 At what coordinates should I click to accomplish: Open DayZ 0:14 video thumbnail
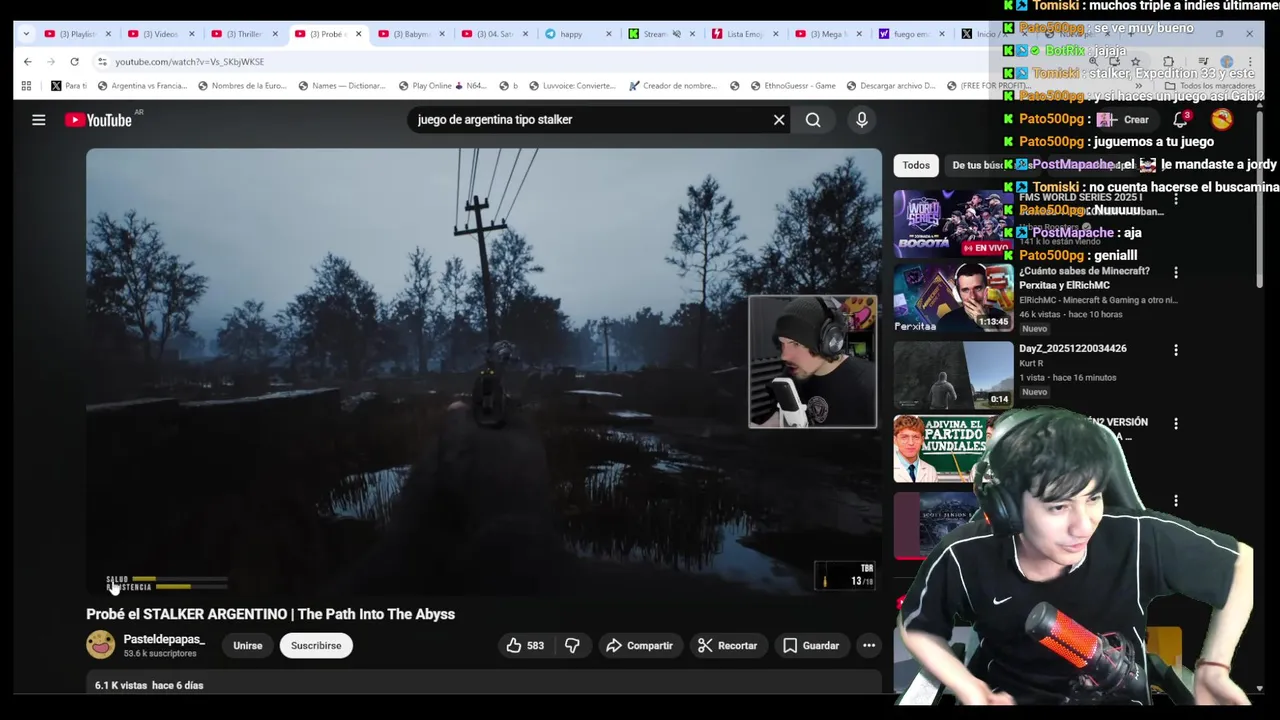click(953, 375)
